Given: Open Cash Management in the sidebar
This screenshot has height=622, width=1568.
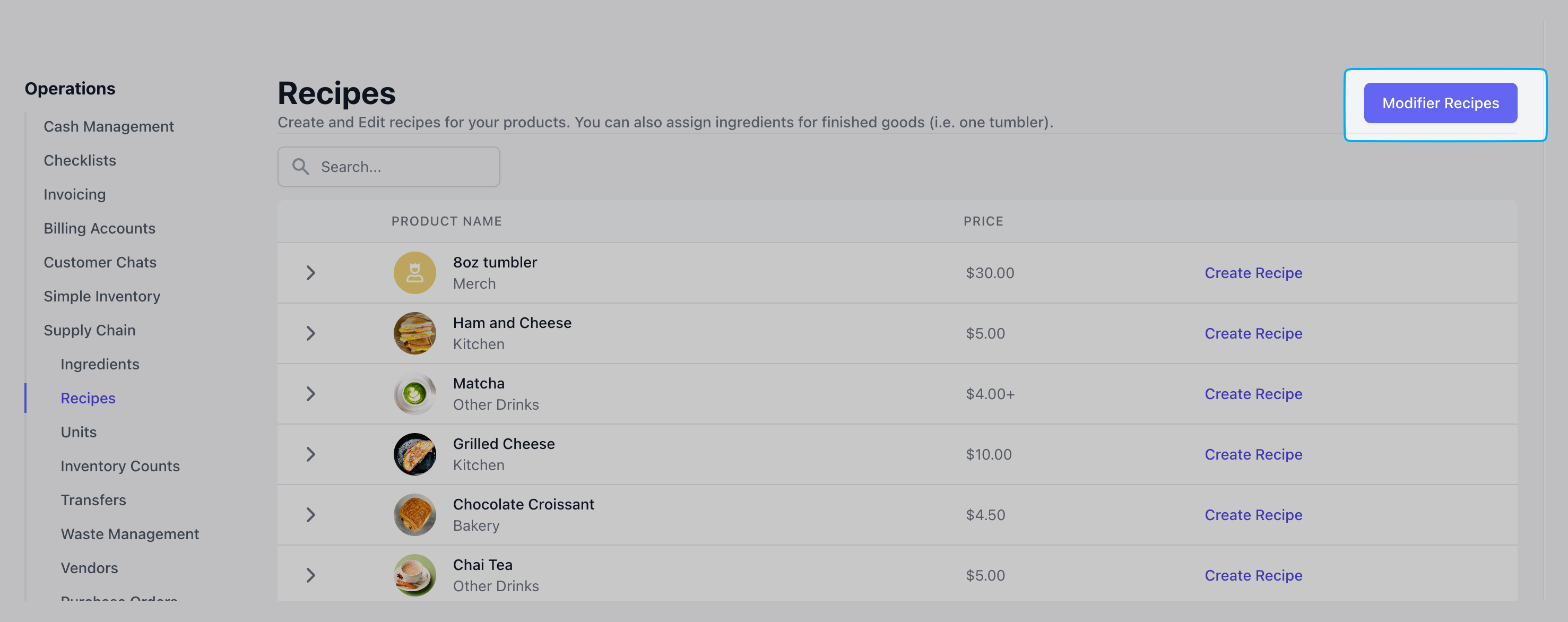Looking at the screenshot, I should (x=108, y=126).
